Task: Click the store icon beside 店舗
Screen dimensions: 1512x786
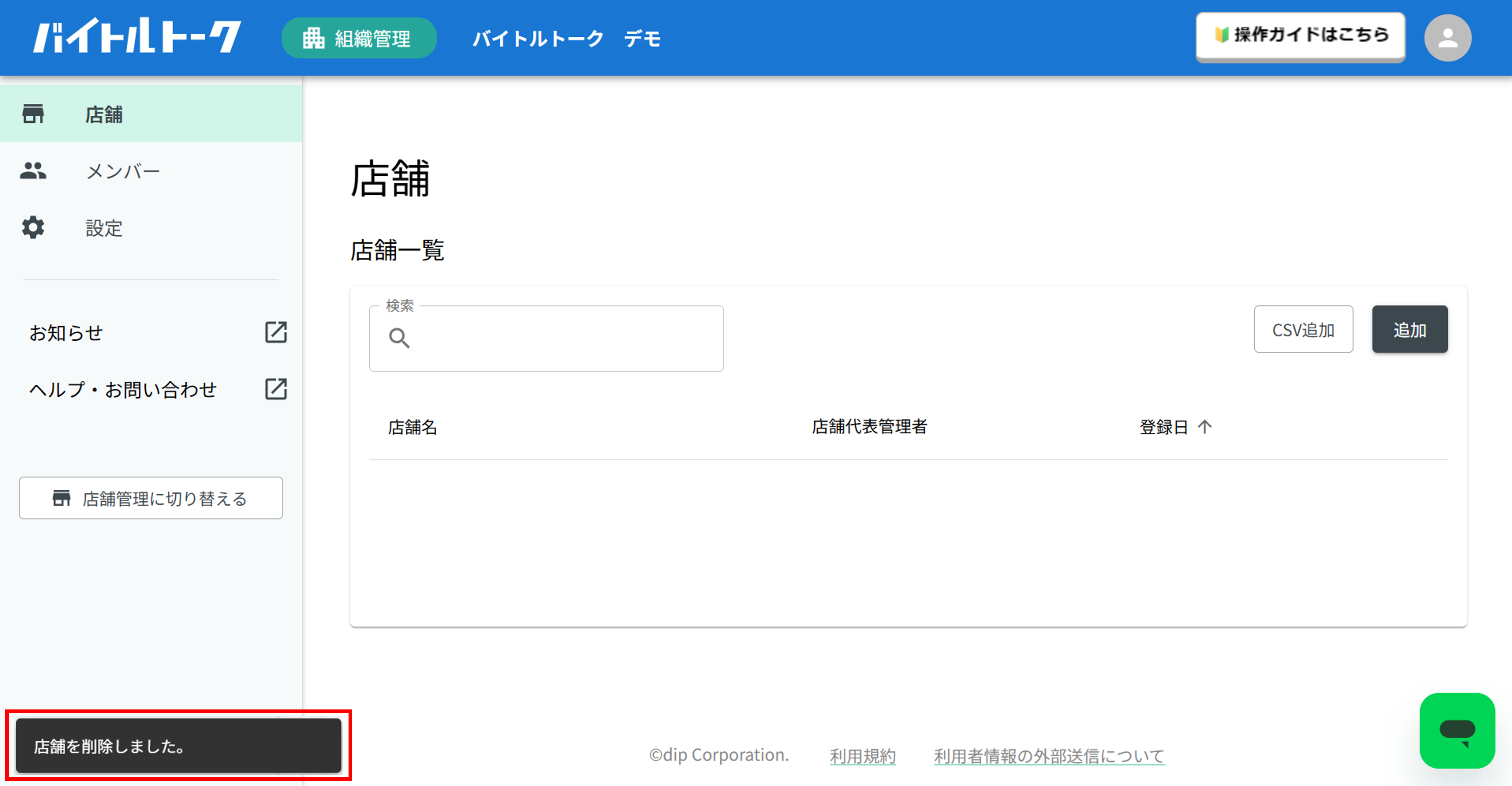Action: (x=33, y=114)
